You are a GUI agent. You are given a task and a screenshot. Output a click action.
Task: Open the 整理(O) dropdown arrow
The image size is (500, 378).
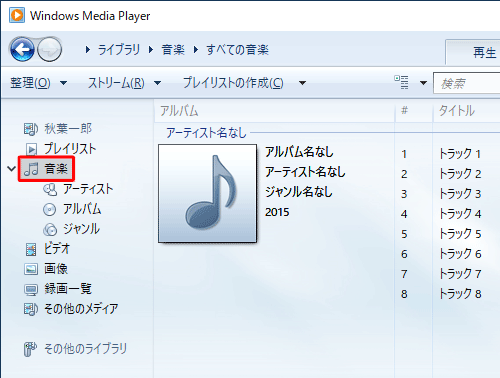coord(63,83)
